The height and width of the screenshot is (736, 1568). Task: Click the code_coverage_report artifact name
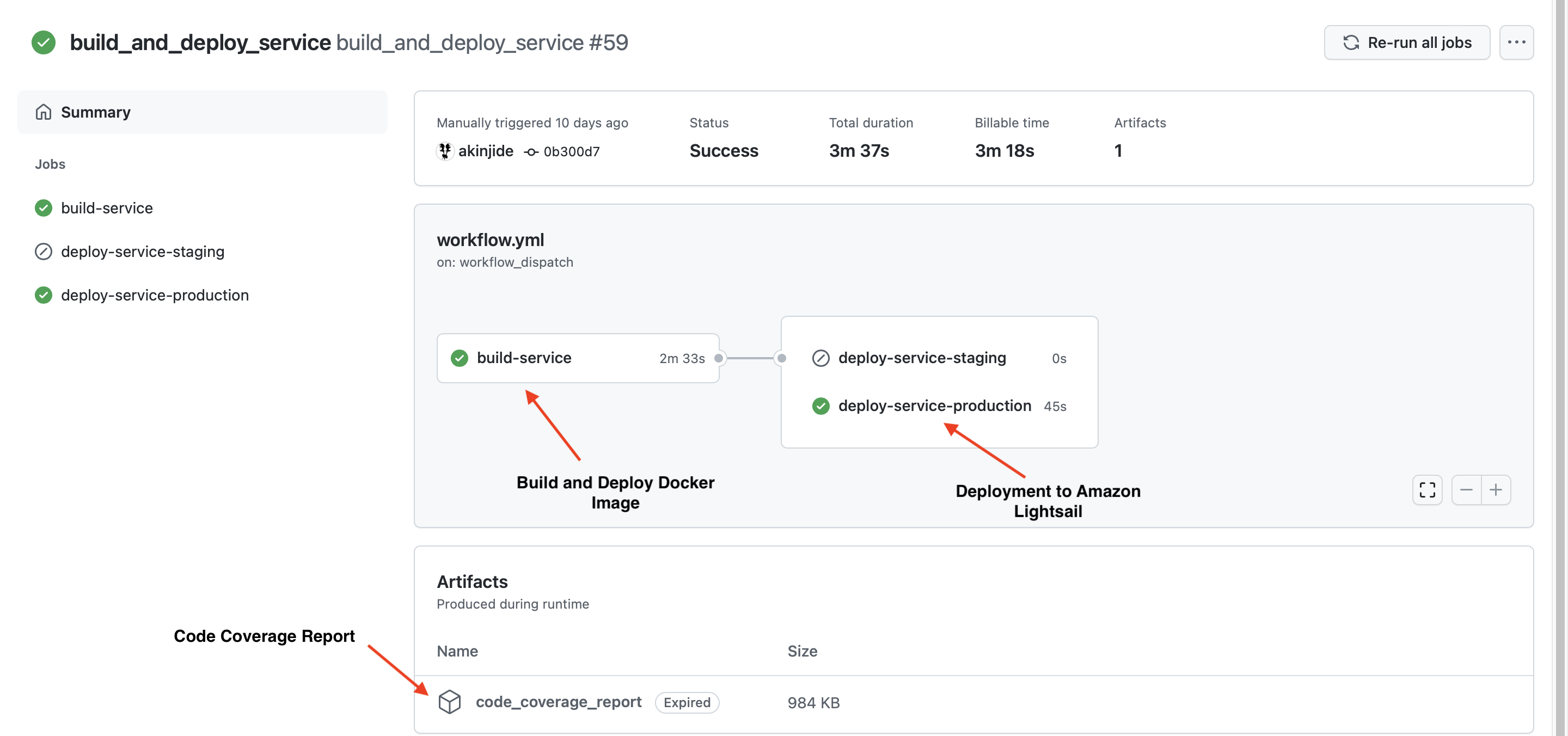click(x=558, y=702)
